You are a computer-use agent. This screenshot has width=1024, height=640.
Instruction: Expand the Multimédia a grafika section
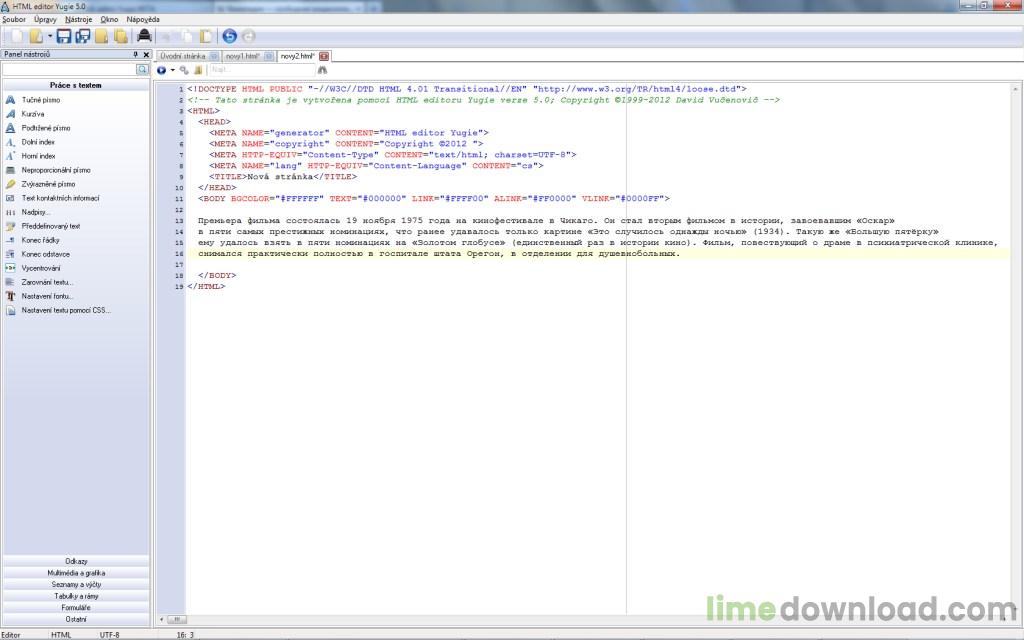click(x=76, y=573)
